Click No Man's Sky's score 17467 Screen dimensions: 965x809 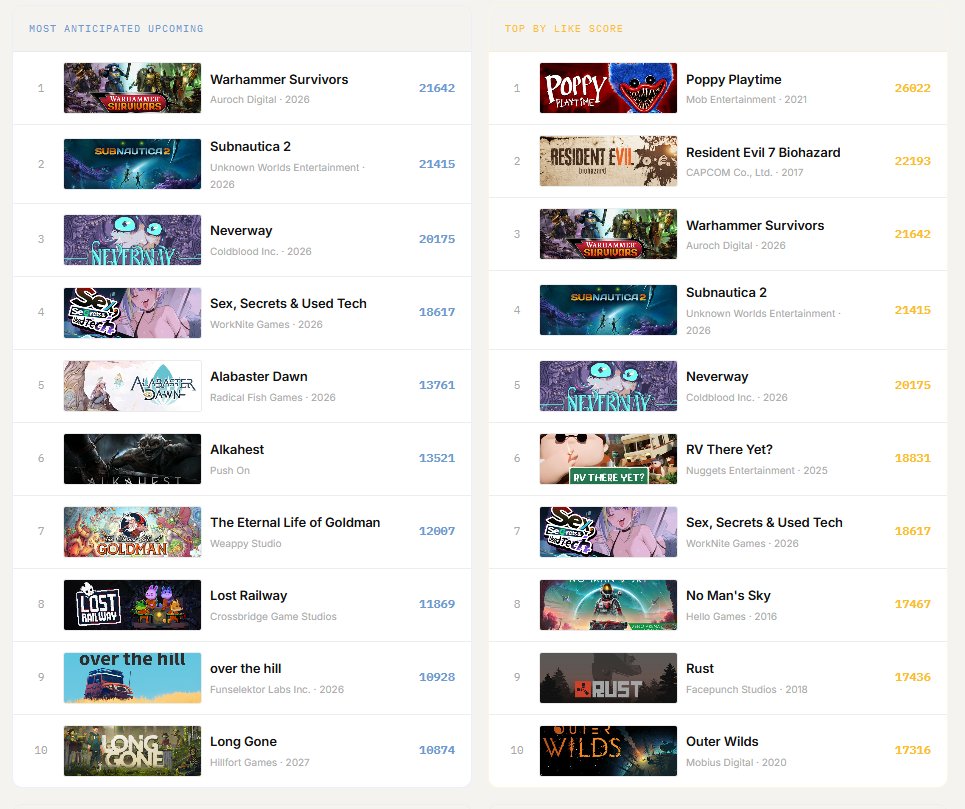coord(912,604)
